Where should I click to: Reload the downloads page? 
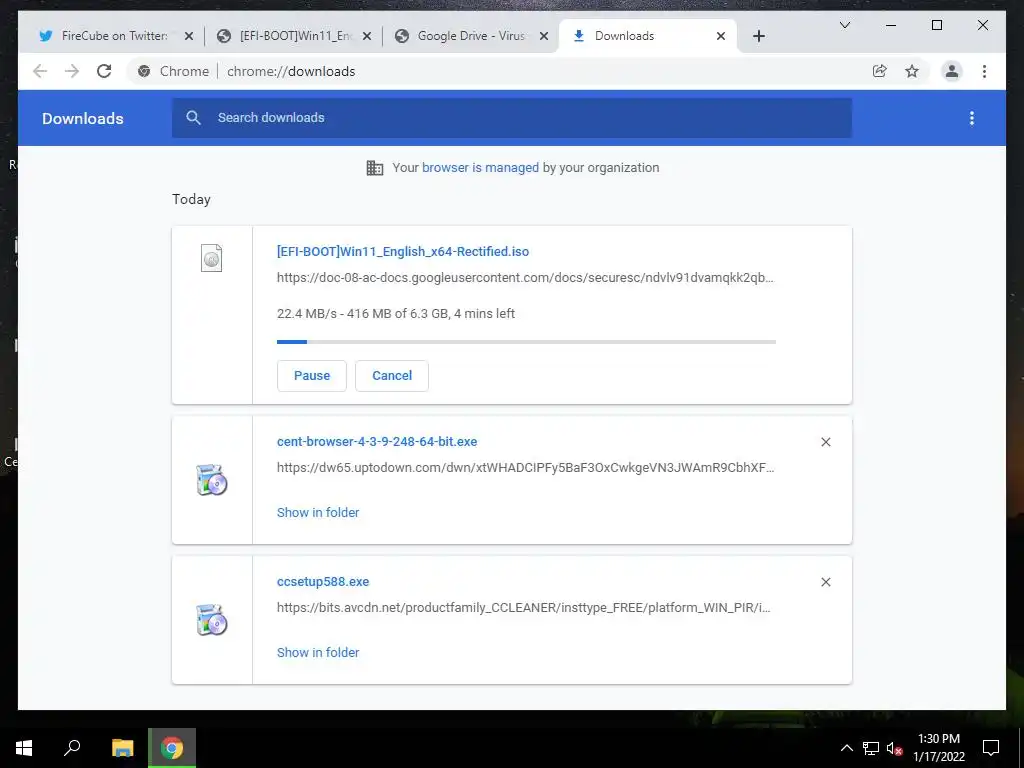coord(104,71)
